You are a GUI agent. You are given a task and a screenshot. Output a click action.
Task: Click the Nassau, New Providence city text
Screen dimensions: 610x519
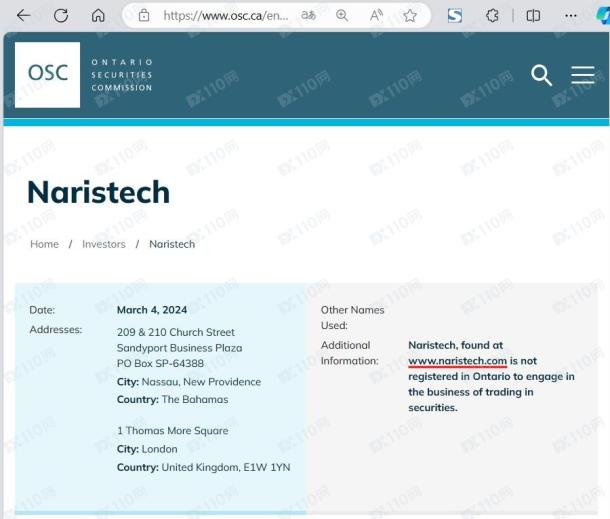pyautogui.click(x=201, y=382)
